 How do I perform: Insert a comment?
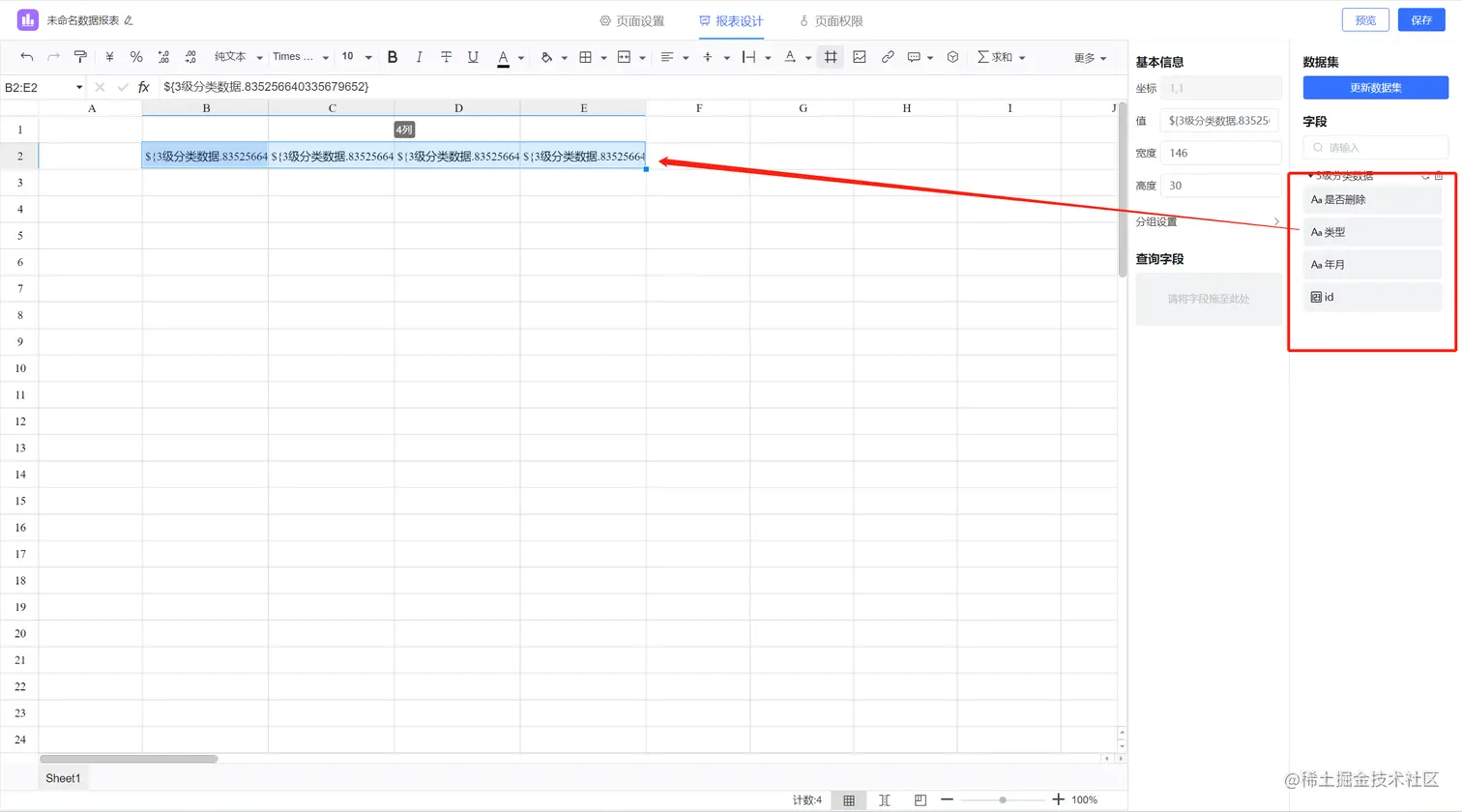click(x=914, y=57)
